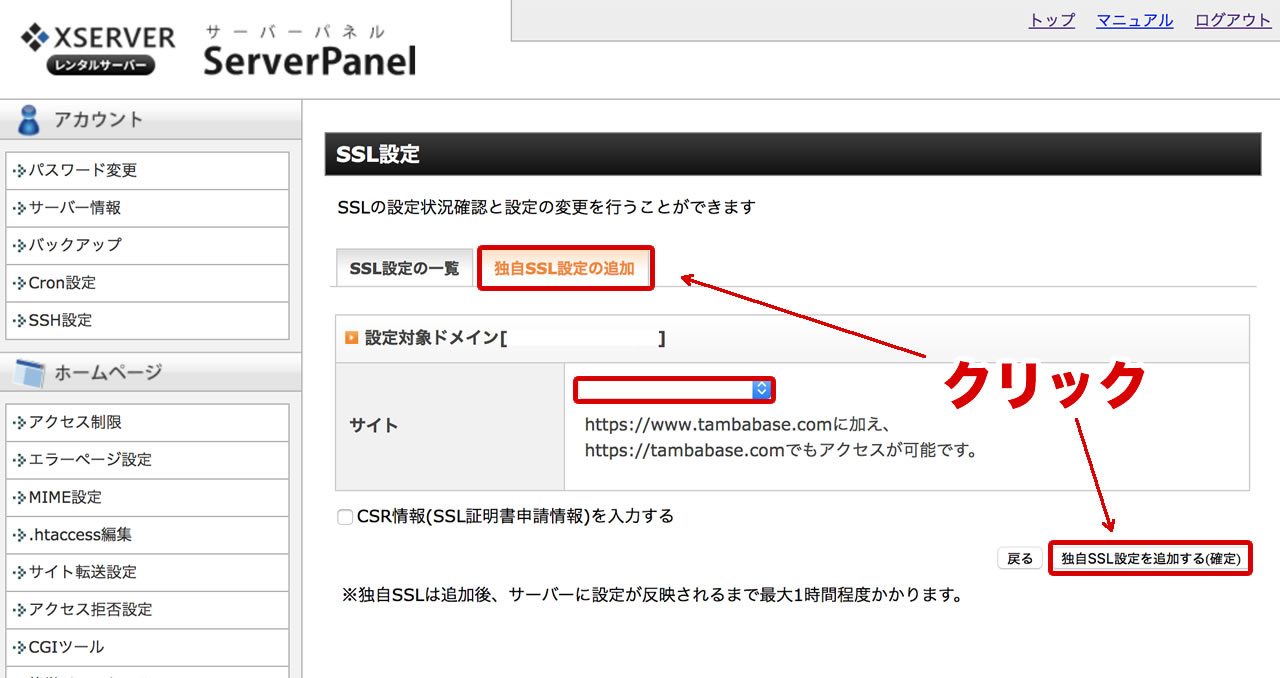Viewport: 1280px width, 678px height.
Task: Open the トップ link
Action: 1052,20
